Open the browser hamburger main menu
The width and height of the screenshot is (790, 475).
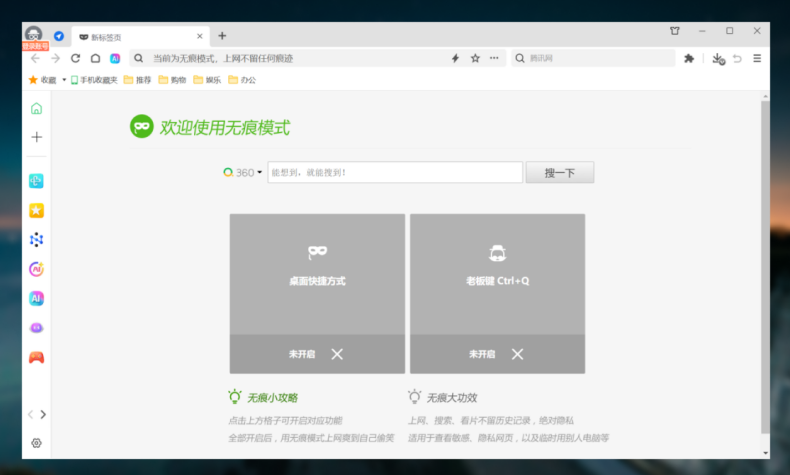tap(757, 59)
